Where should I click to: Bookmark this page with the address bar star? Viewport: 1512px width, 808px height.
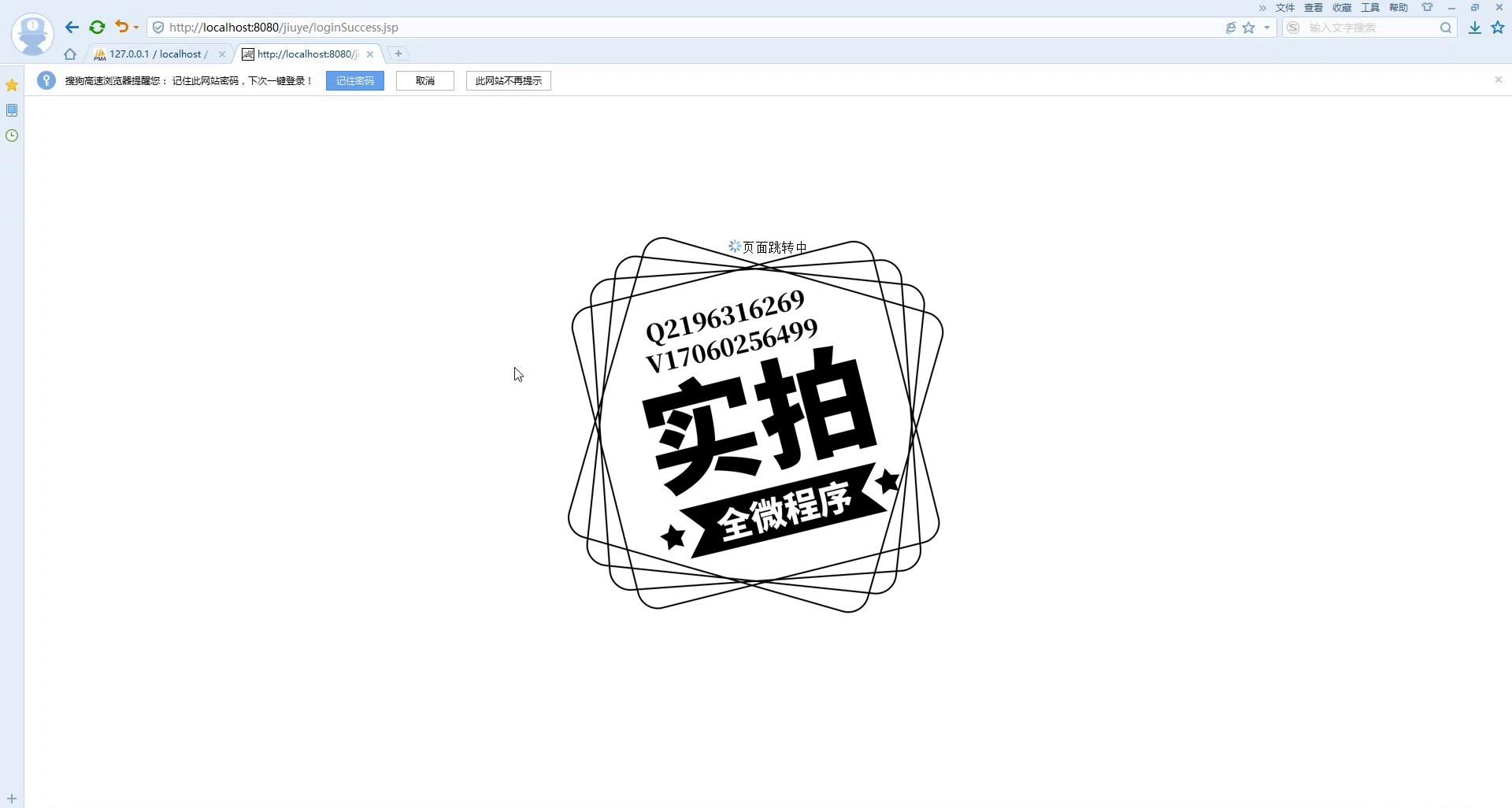click(1249, 28)
